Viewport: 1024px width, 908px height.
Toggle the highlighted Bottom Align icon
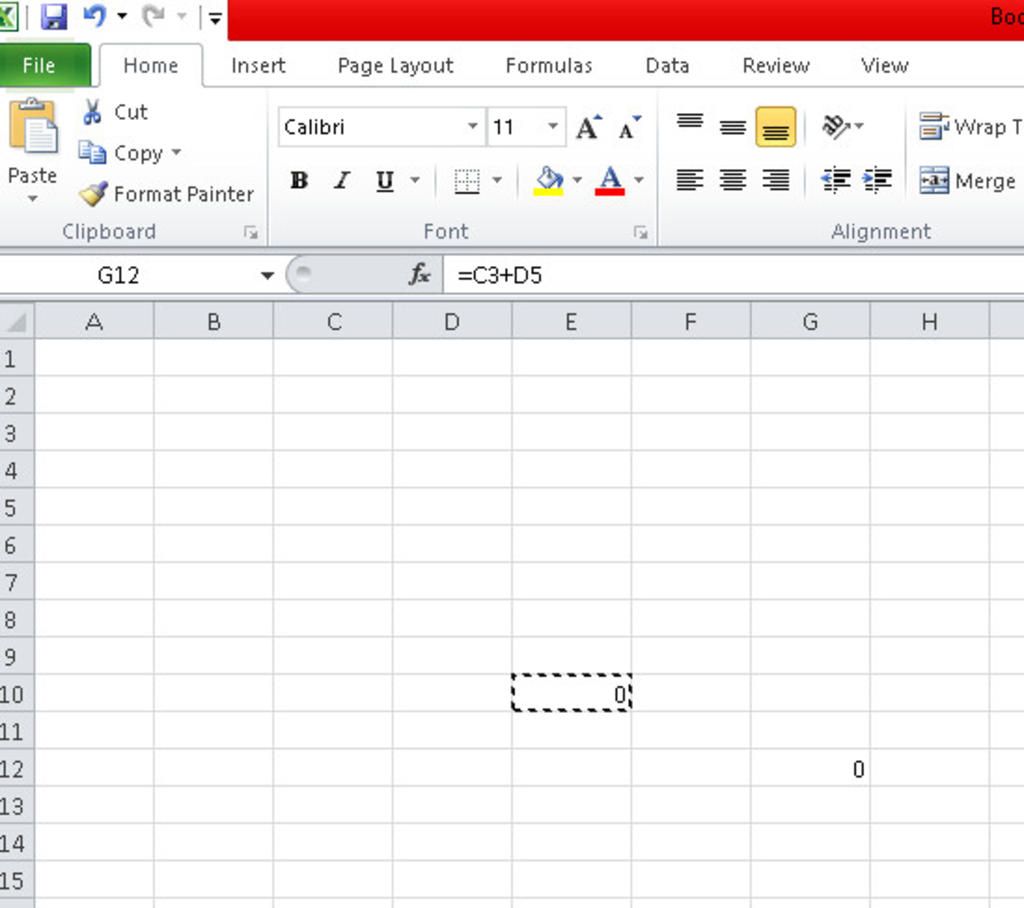click(x=776, y=127)
